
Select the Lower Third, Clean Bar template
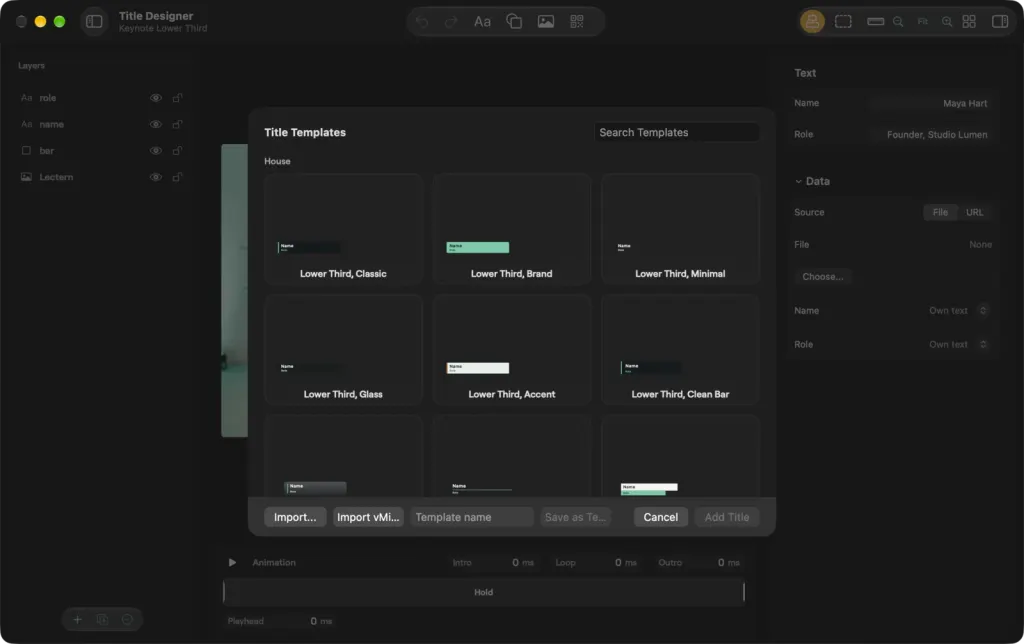(x=680, y=350)
